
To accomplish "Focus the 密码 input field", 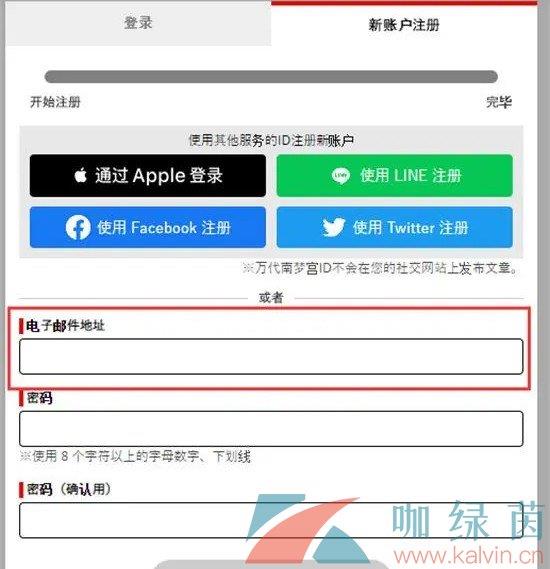I will pos(271,429).
